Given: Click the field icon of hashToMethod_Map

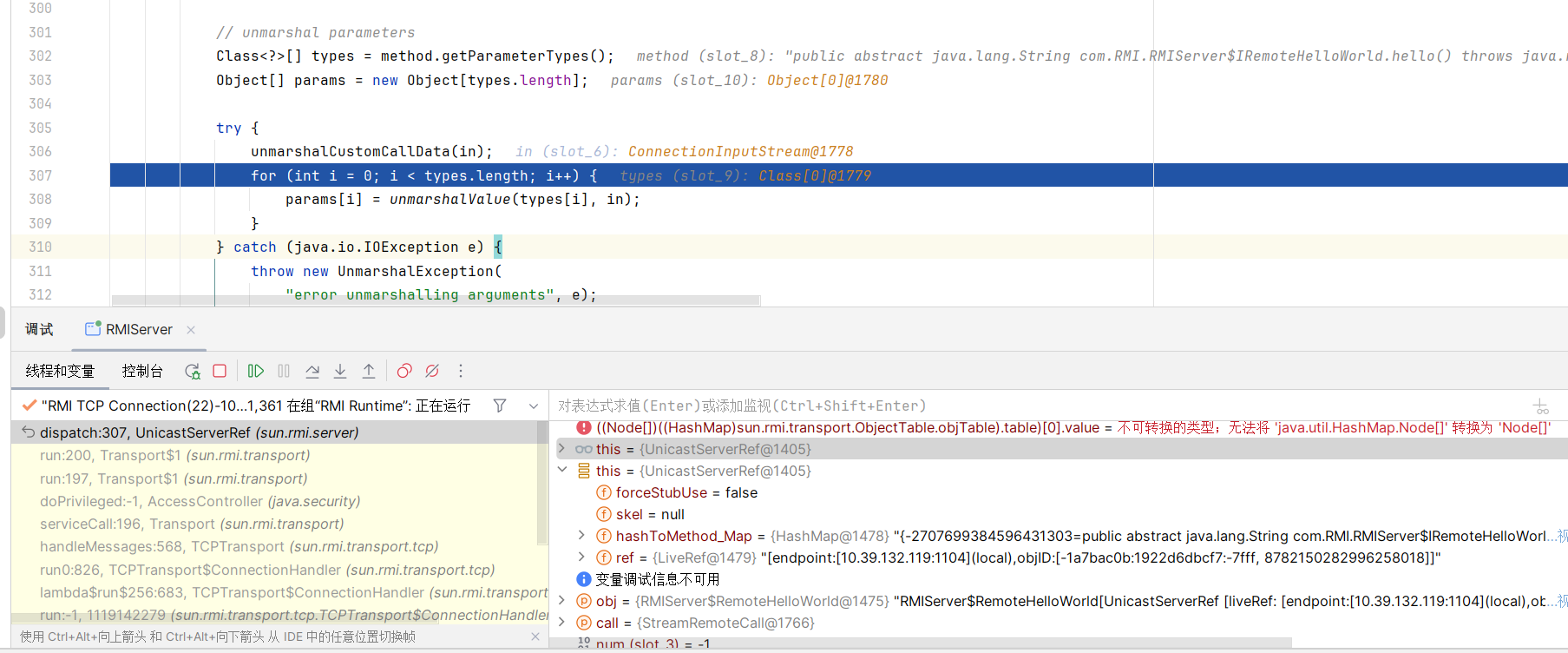Looking at the screenshot, I should (x=604, y=536).
